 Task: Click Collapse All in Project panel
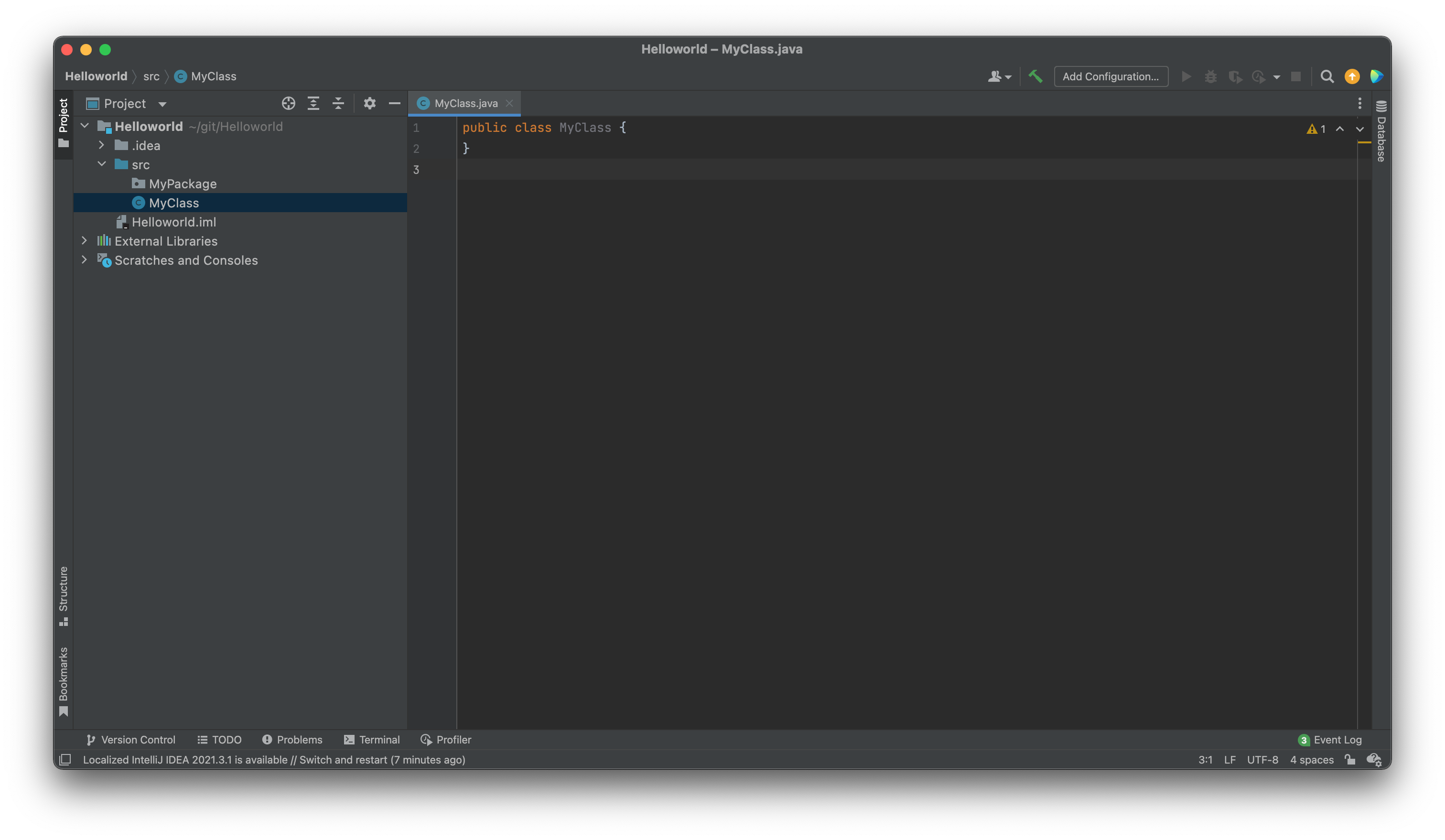pos(338,103)
